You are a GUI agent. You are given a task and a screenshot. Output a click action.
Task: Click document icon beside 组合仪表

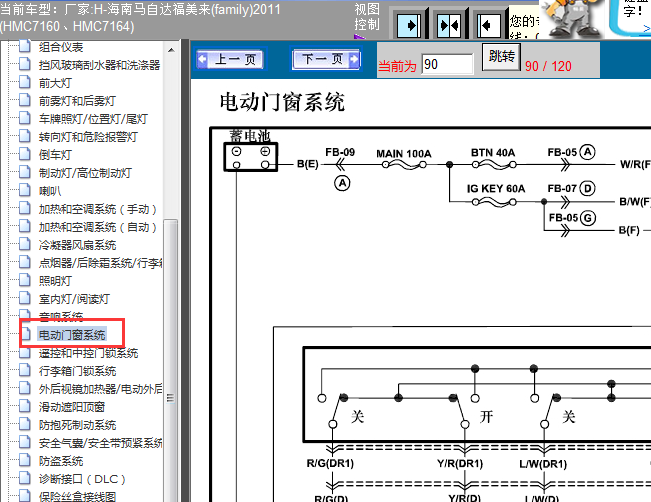(25, 46)
